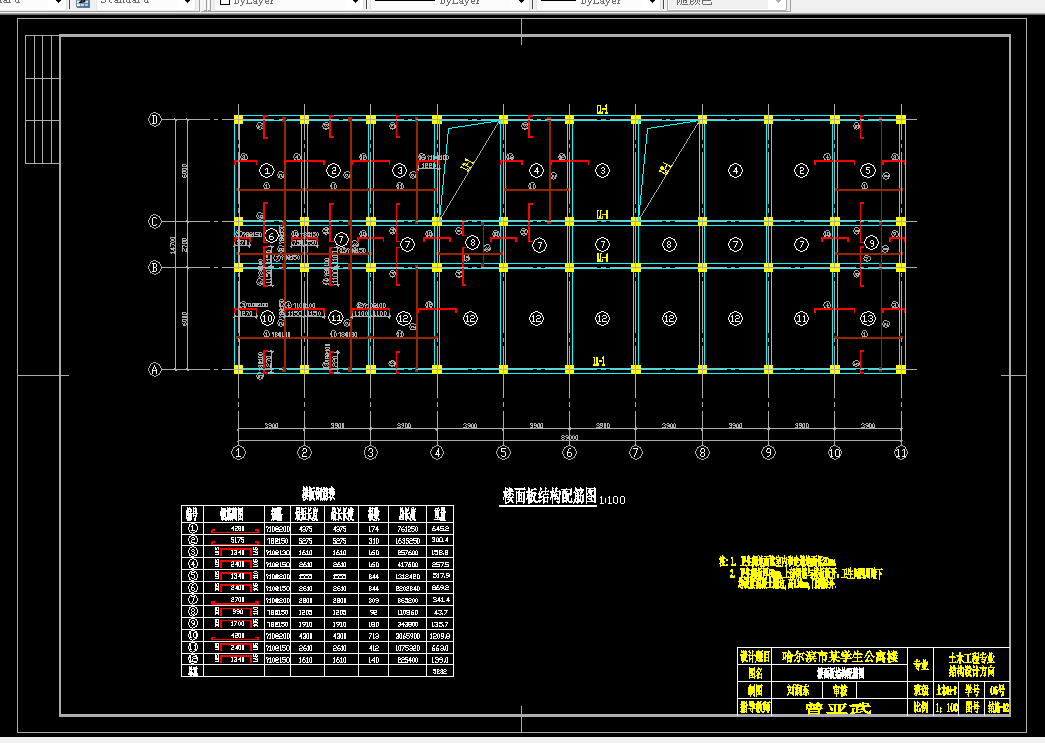This screenshot has width=1045, height=743.
Task: Select the 学号 cell in the title block
Action: point(972,690)
